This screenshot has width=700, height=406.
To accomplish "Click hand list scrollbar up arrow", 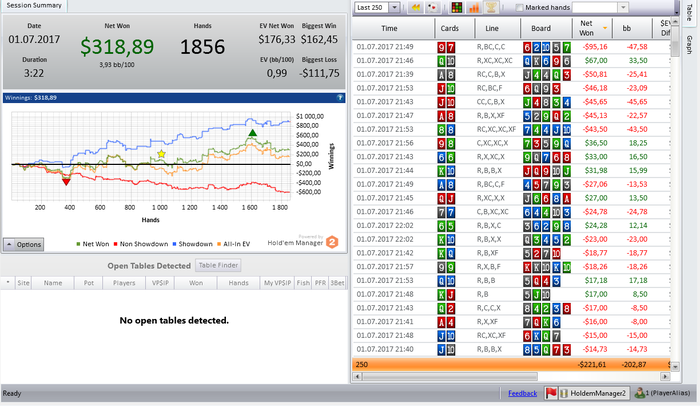I will coord(675,23).
